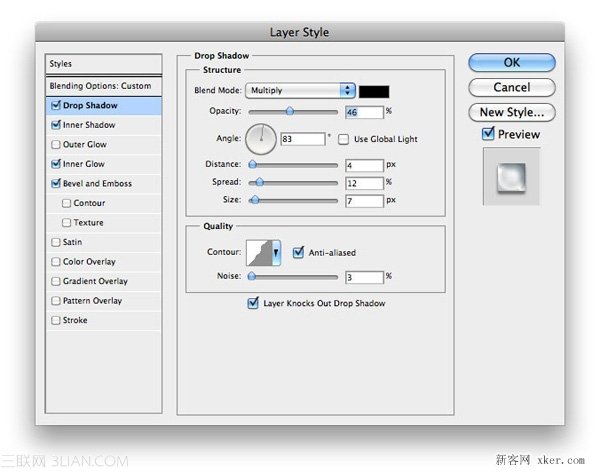Click the Distance slider handle
600x474 pixels.
pos(253,165)
